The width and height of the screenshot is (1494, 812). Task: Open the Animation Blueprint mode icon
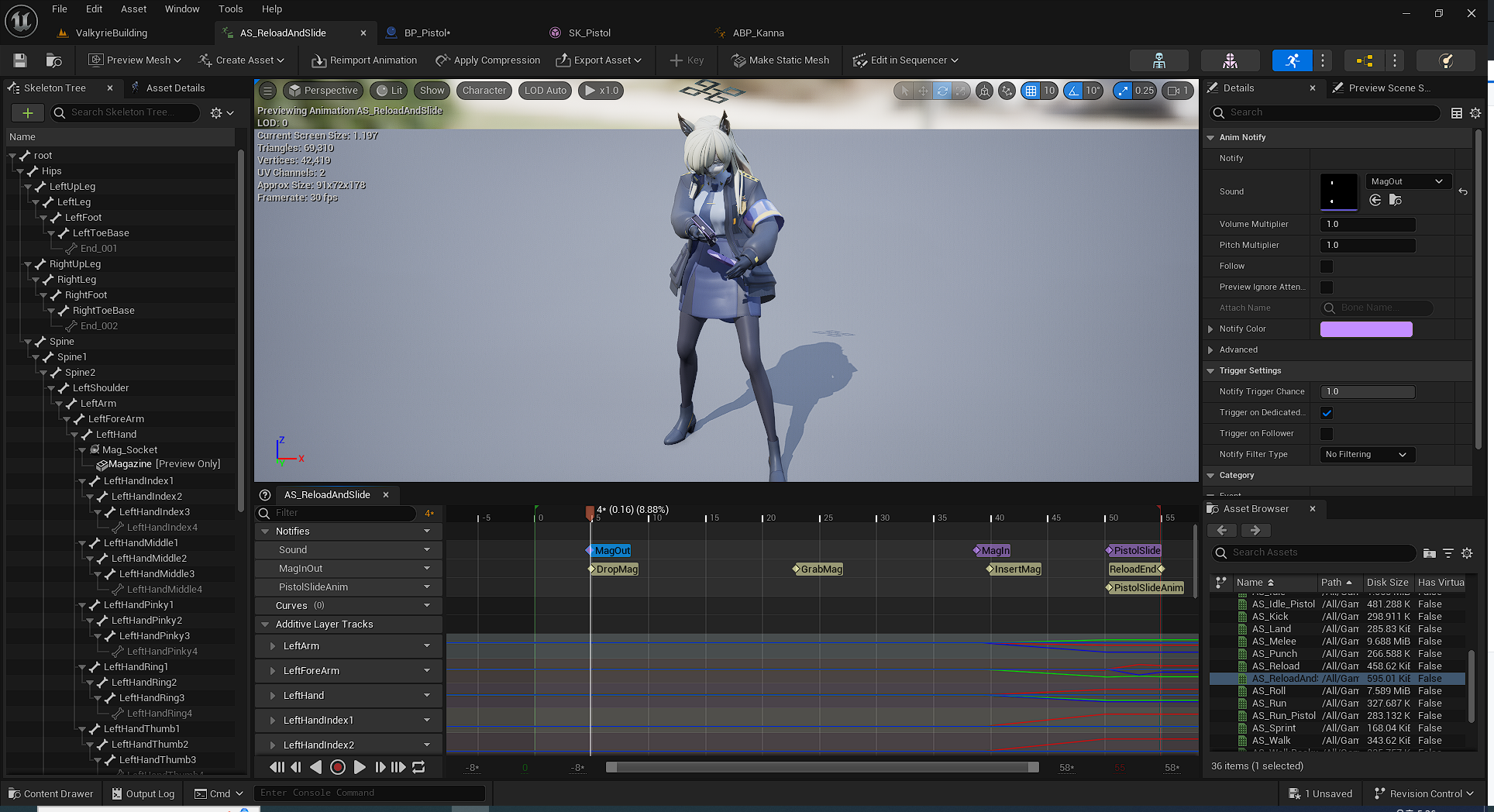tap(1365, 60)
